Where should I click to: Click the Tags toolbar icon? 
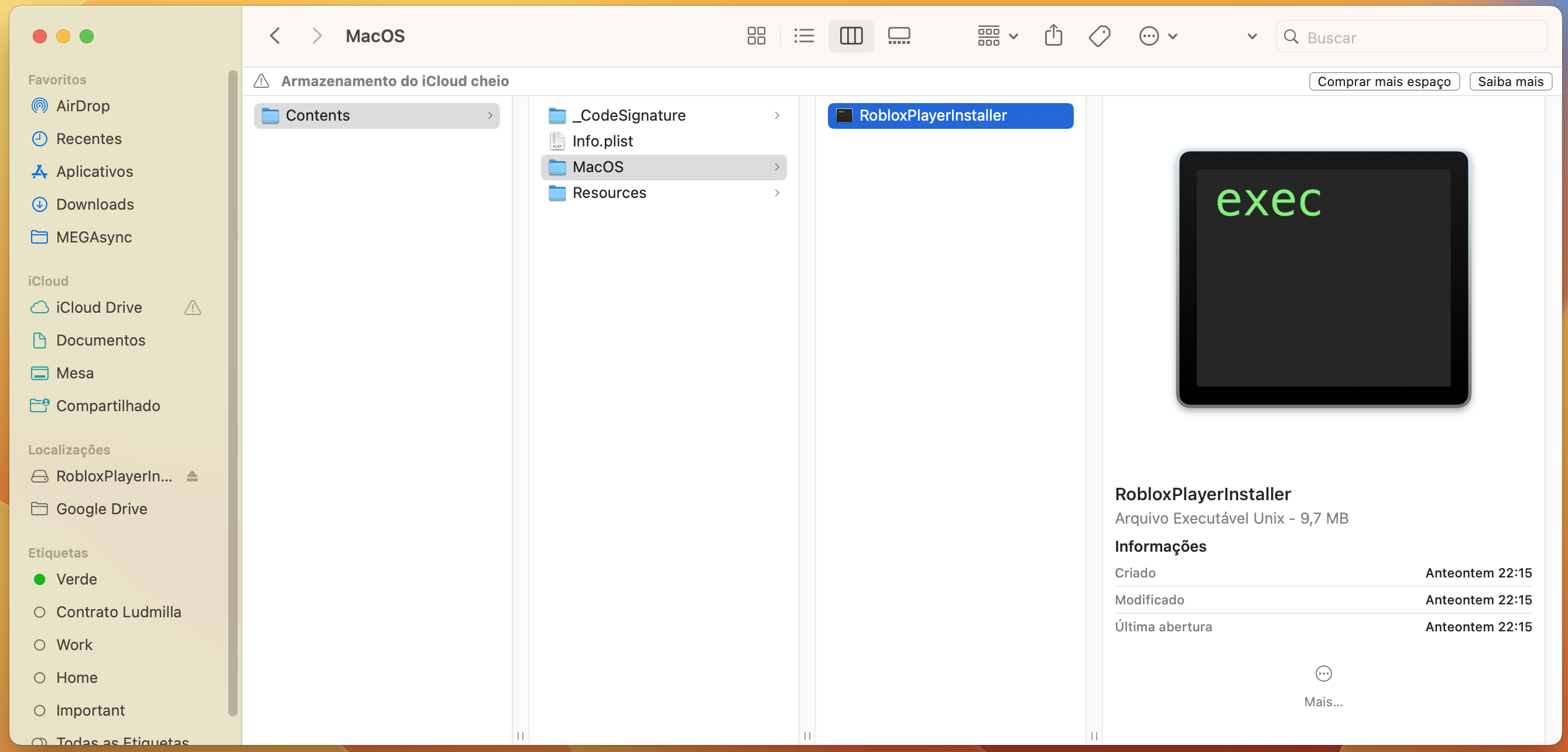click(1100, 36)
